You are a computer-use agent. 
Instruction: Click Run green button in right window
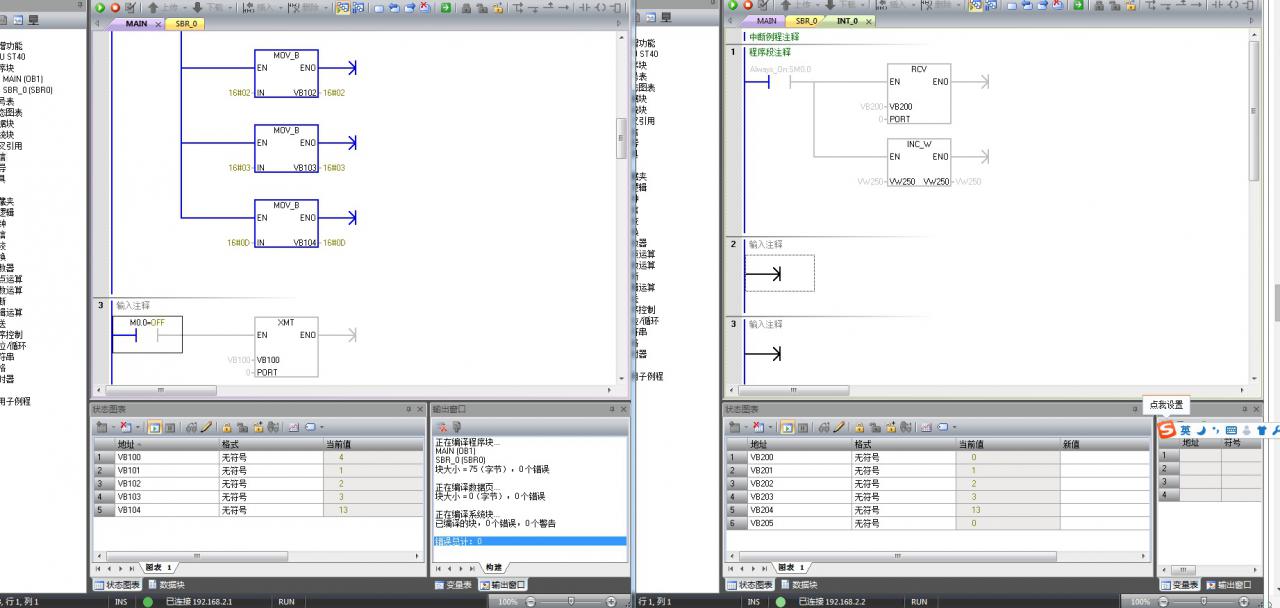point(732,6)
